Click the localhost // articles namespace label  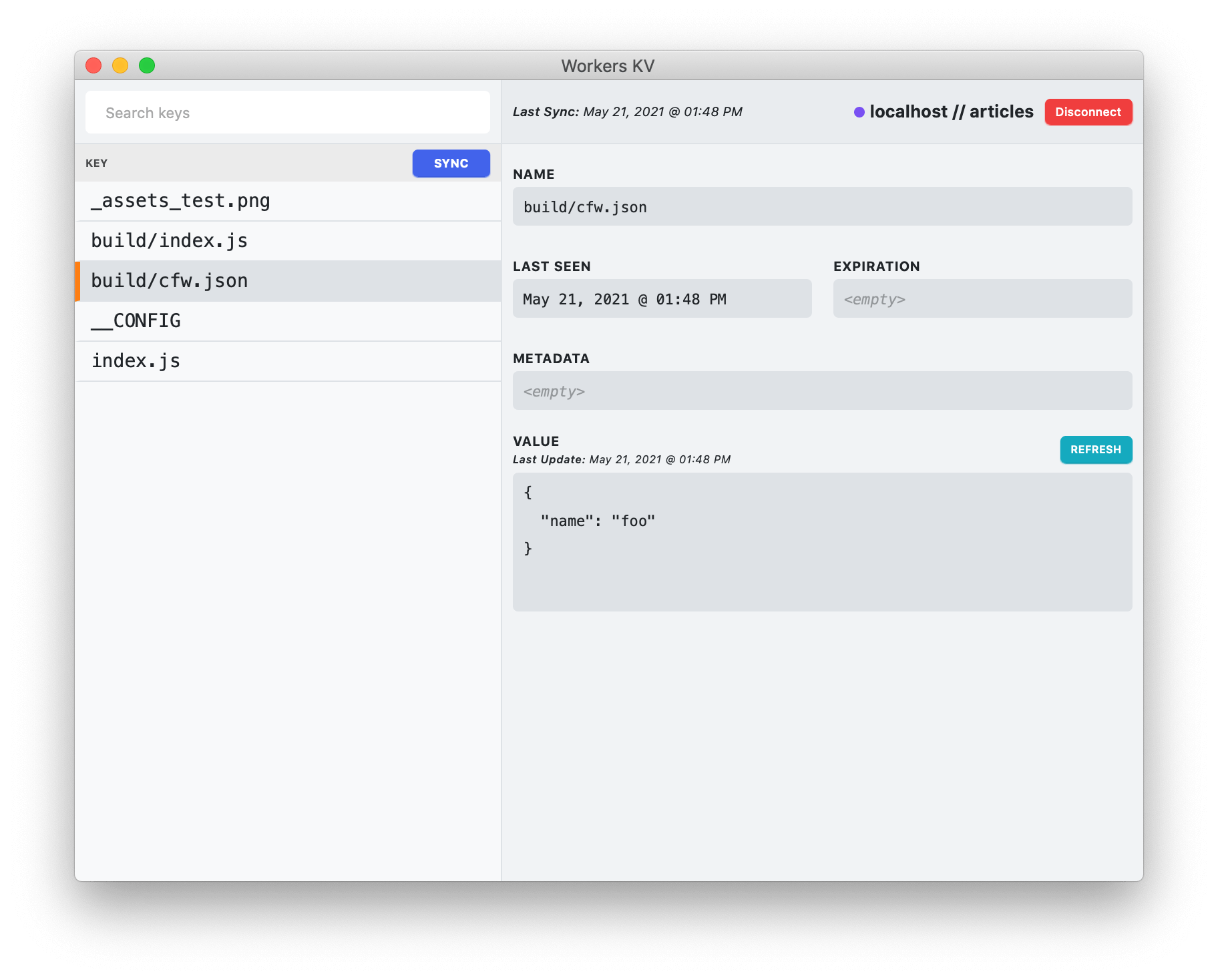[951, 111]
